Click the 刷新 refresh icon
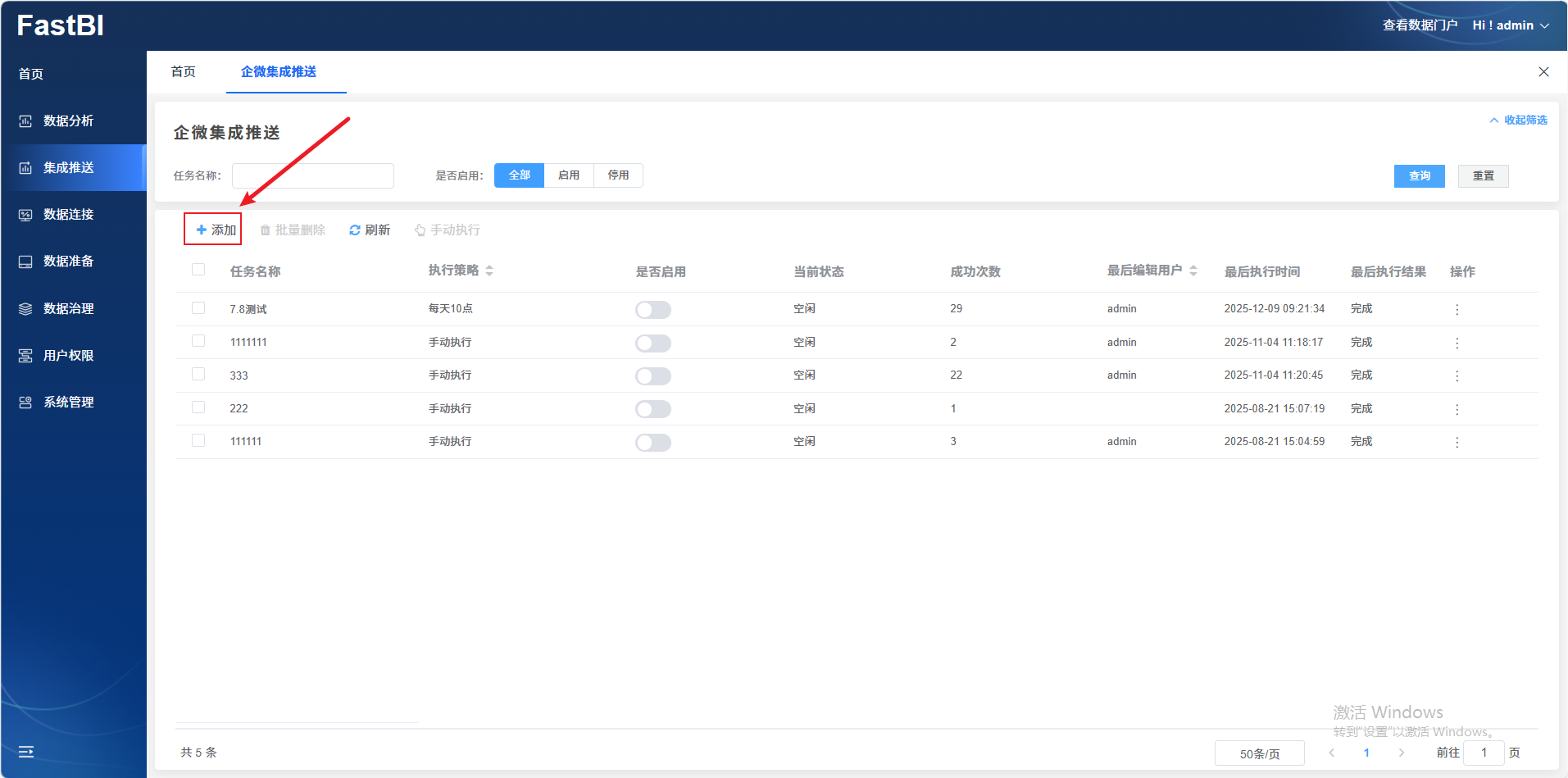The height and width of the screenshot is (778, 1568). [x=355, y=230]
